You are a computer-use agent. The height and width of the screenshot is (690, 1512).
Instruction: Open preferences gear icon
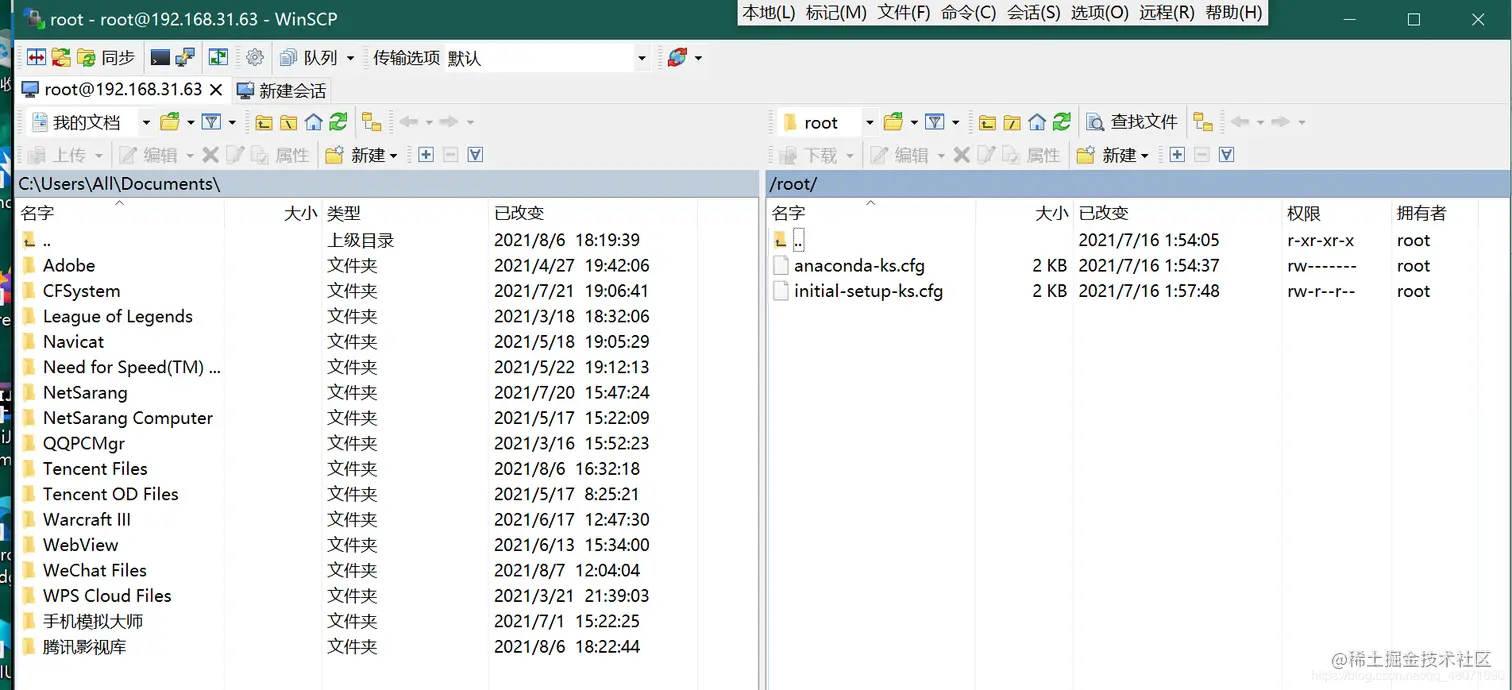[255, 58]
